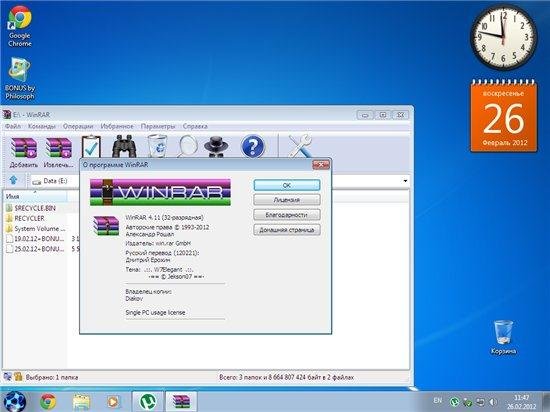Viewport: 550px width, 412px height.
Task: Go up one folder with the arrow
Action: pos(13,180)
